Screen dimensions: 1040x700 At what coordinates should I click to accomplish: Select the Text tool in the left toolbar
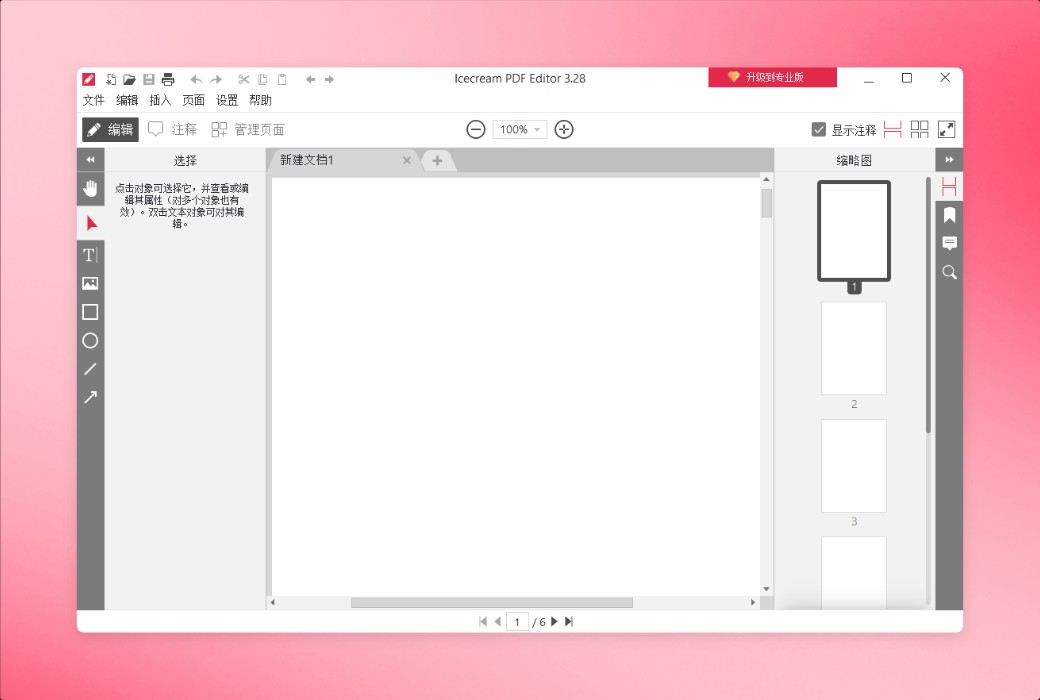(x=90, y=255)
